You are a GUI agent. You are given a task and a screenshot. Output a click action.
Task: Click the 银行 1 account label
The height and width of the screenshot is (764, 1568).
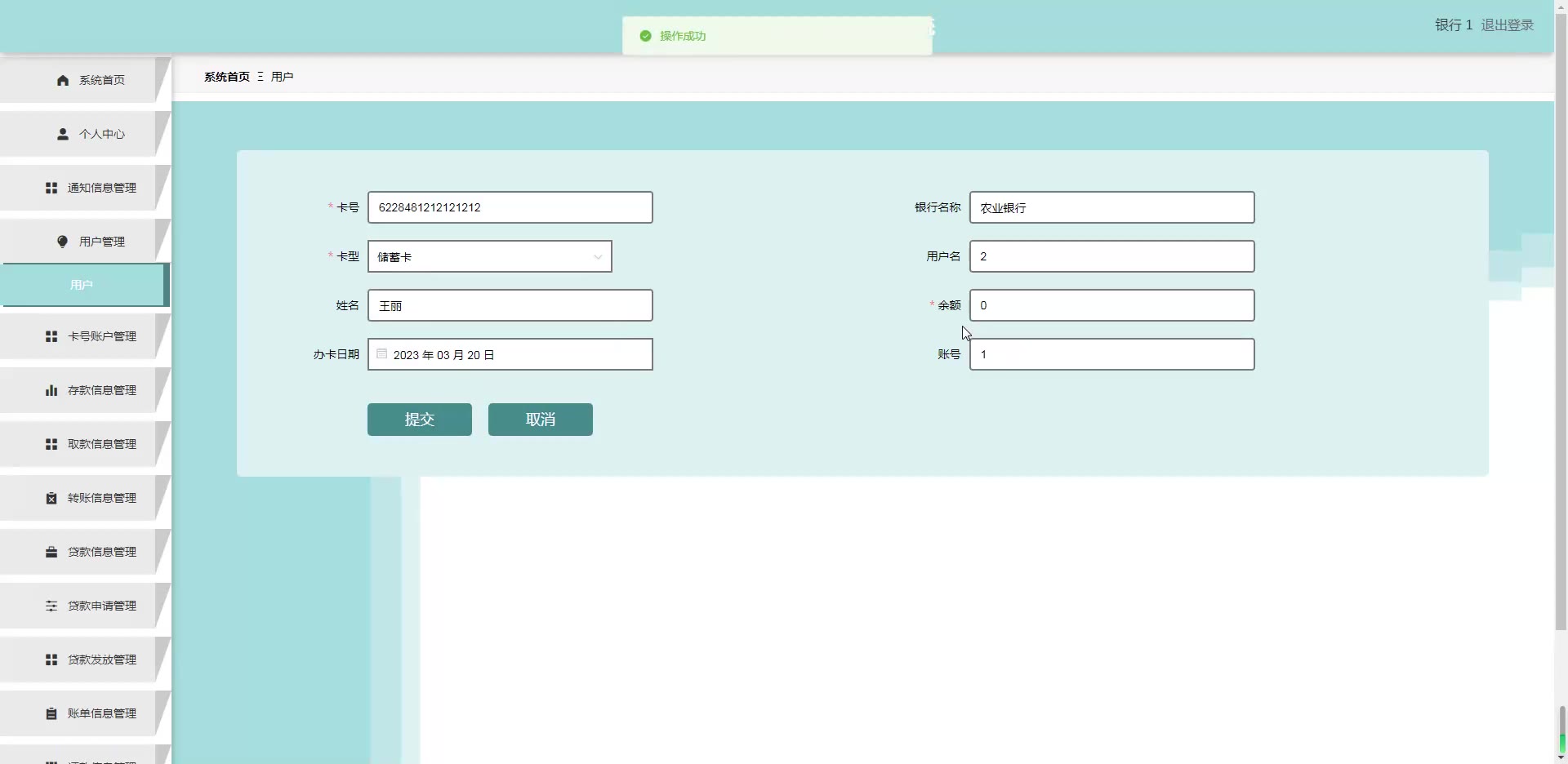tap(1454, 25)
